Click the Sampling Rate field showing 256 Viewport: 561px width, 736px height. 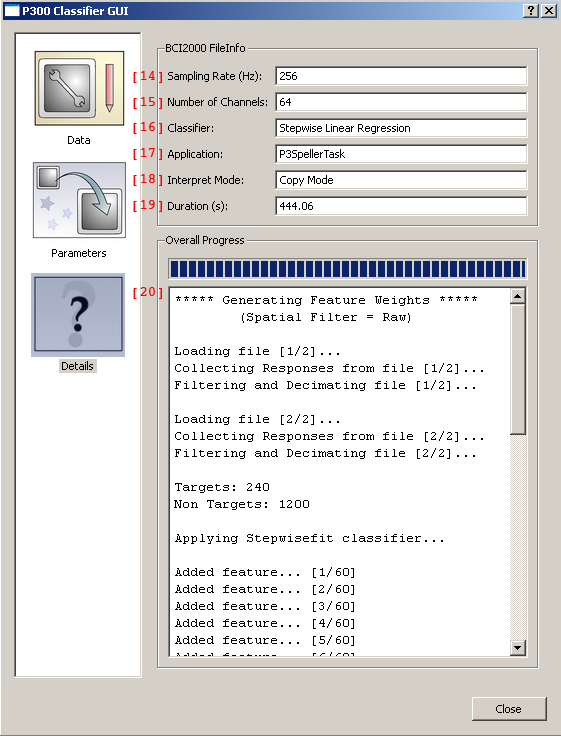tap(401, 76)
